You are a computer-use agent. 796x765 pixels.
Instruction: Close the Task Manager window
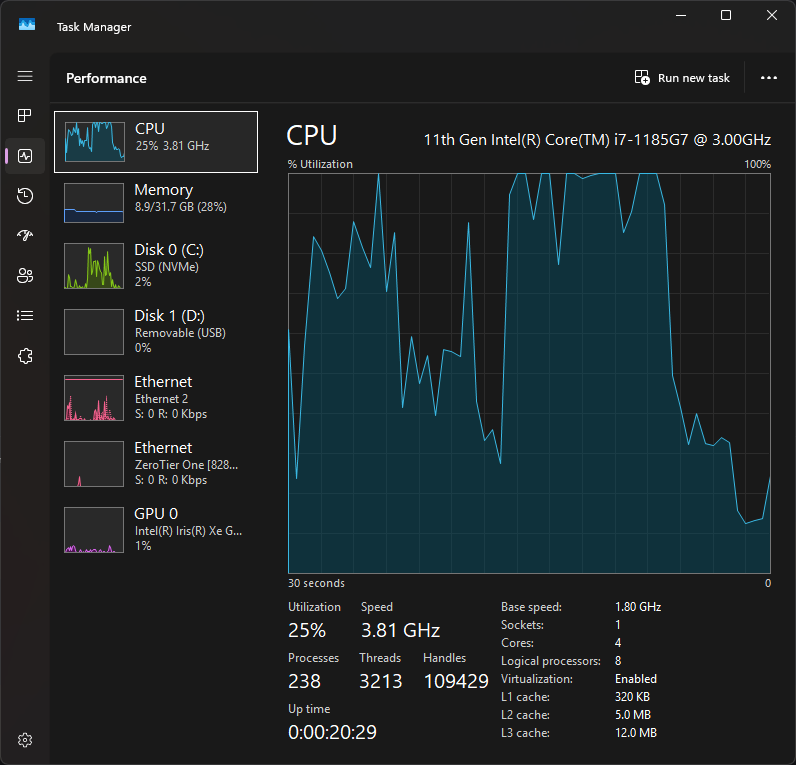772,15
